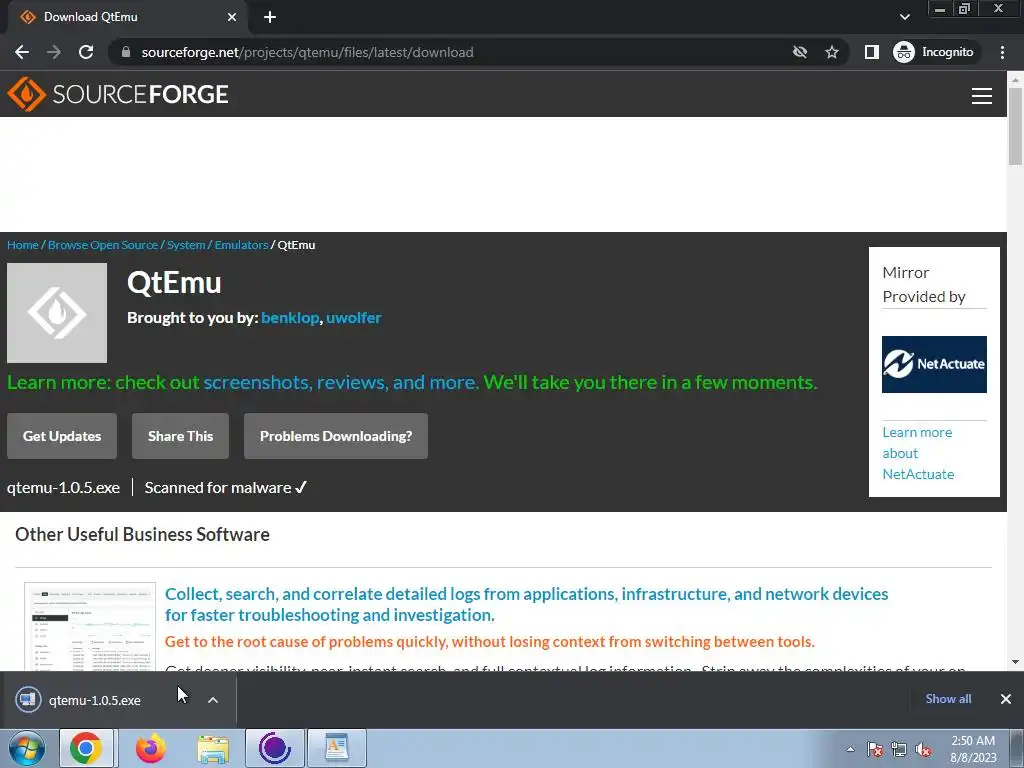
Task: Open benklop's profile link
Action: pos(290,317)
